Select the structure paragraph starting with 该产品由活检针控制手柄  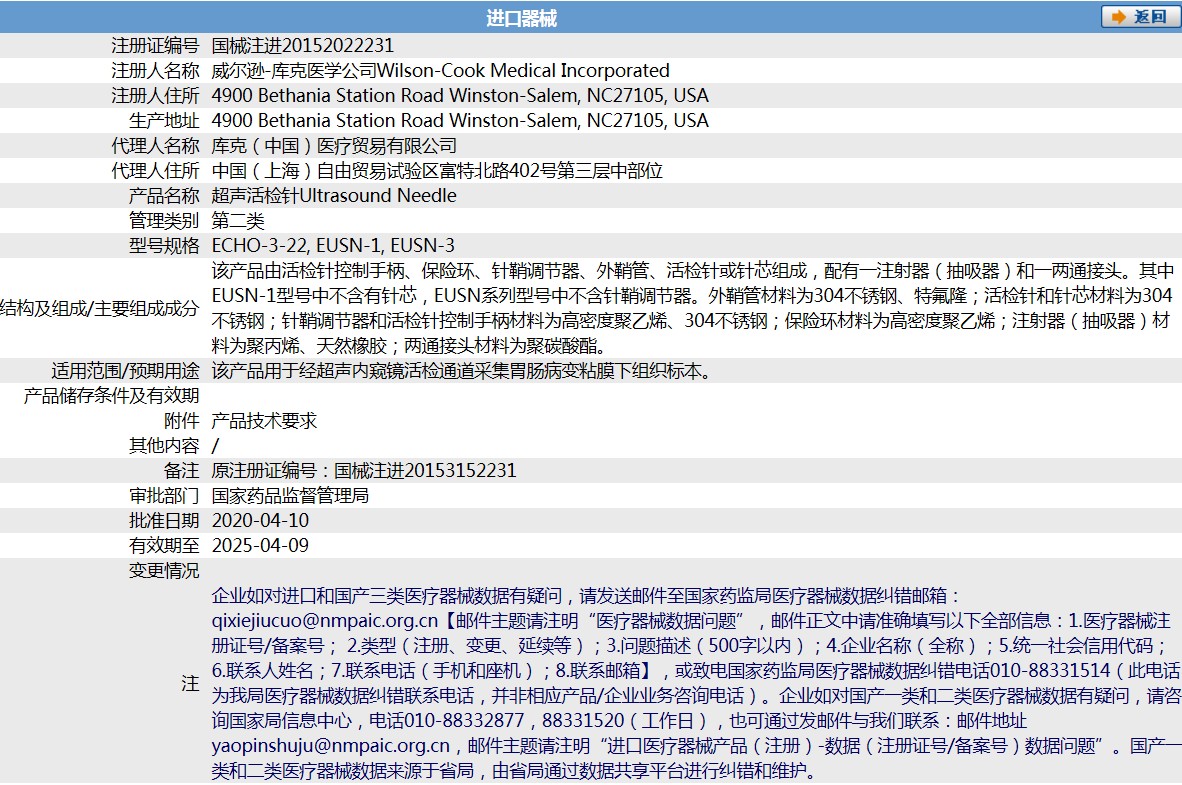694,308
